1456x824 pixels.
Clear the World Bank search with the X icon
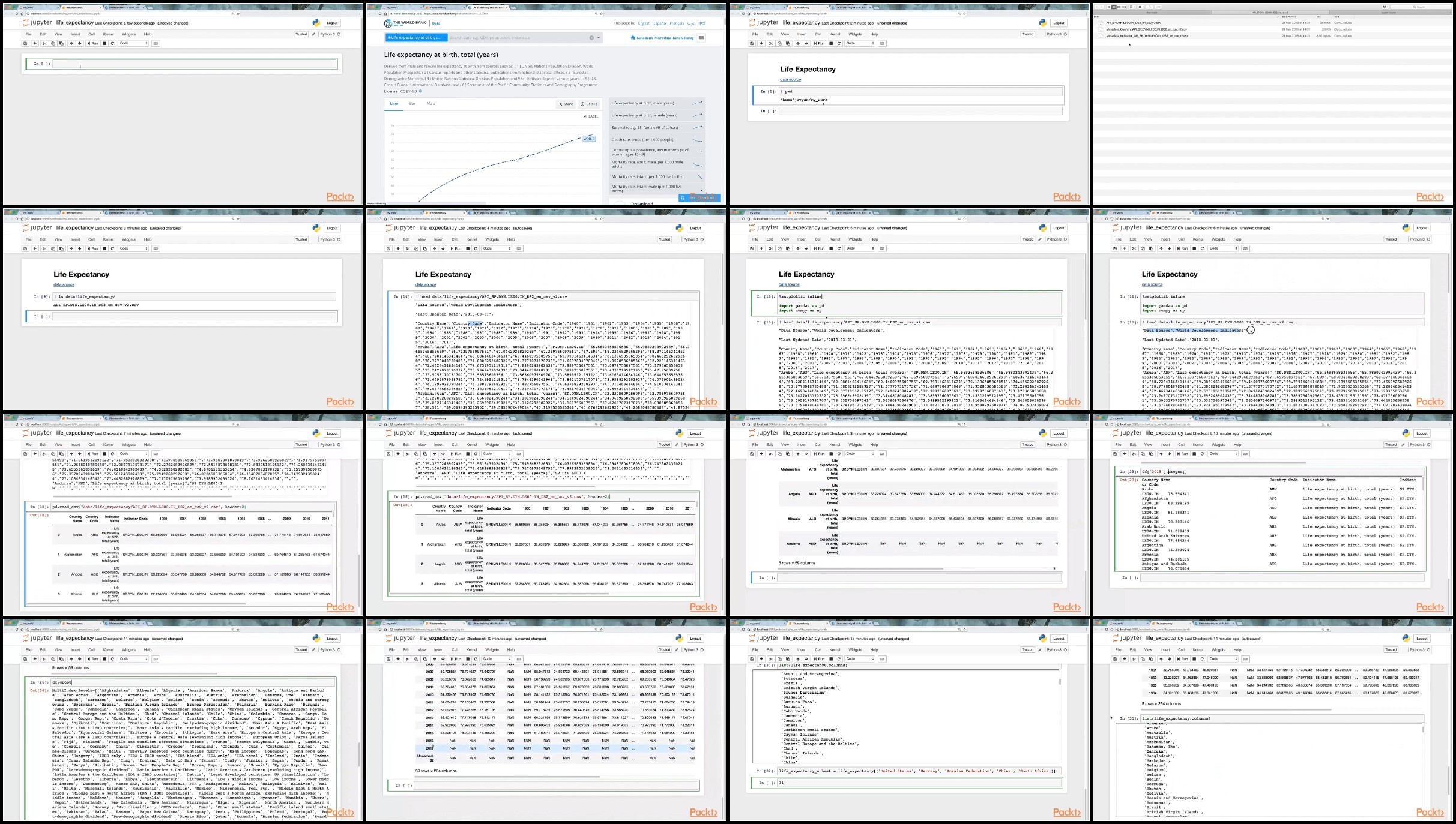pos(591,38)
